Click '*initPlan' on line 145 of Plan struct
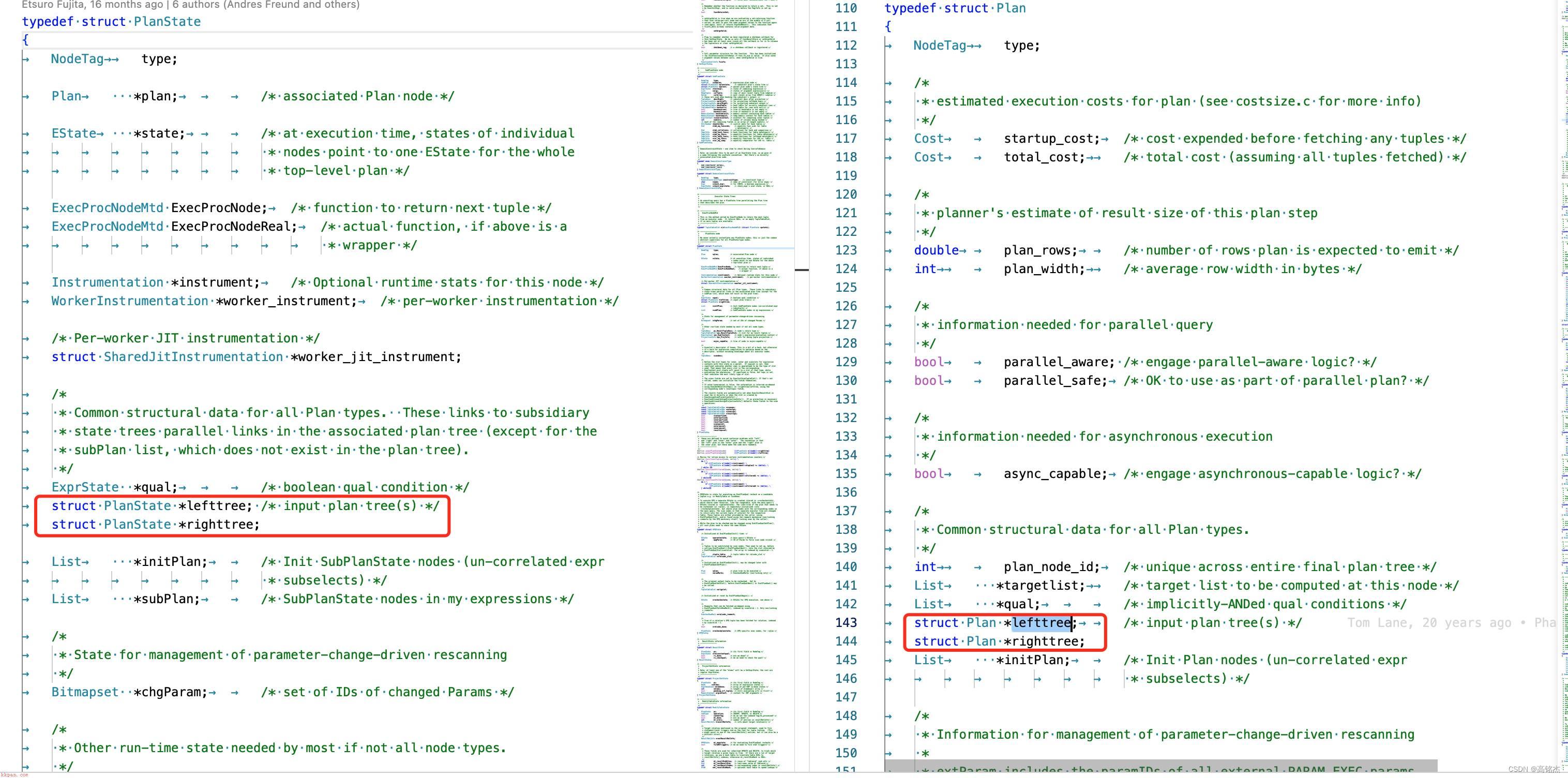The height and width of the screenshot is (778, 1568). (1029, 660)
